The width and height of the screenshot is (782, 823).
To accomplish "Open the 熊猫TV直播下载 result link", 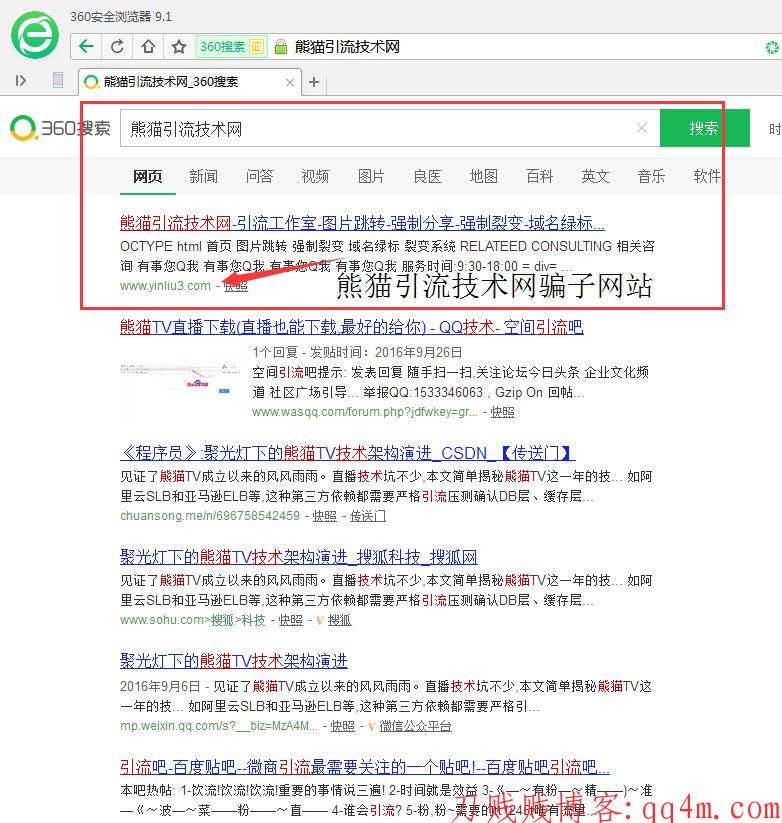I will pos(352,328).
